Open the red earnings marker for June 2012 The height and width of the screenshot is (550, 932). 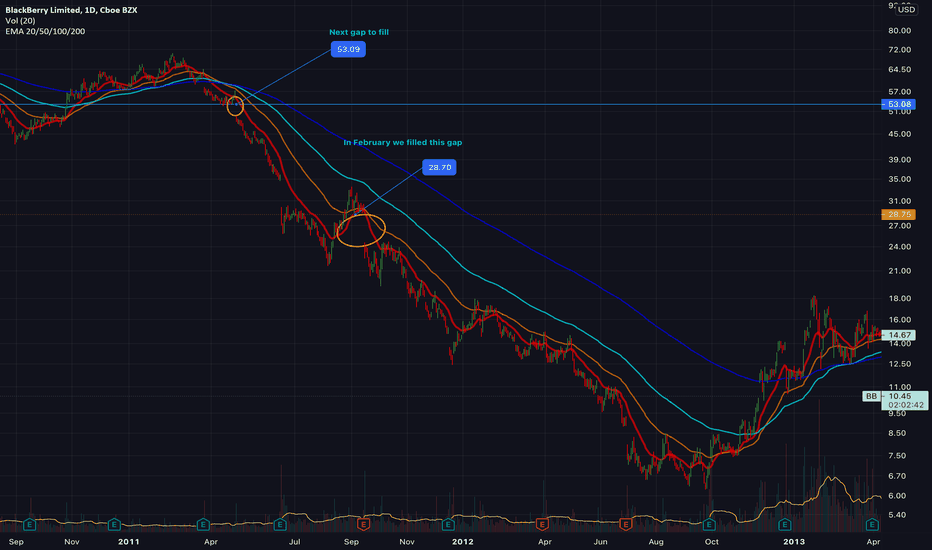[x=625, y=524]
